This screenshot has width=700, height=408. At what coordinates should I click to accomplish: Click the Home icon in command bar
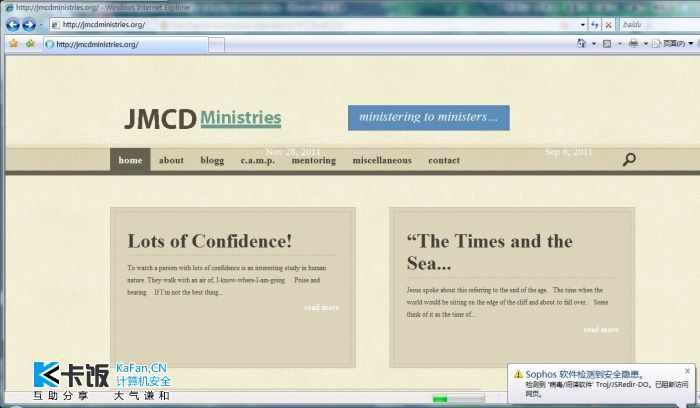coord(582,44)
